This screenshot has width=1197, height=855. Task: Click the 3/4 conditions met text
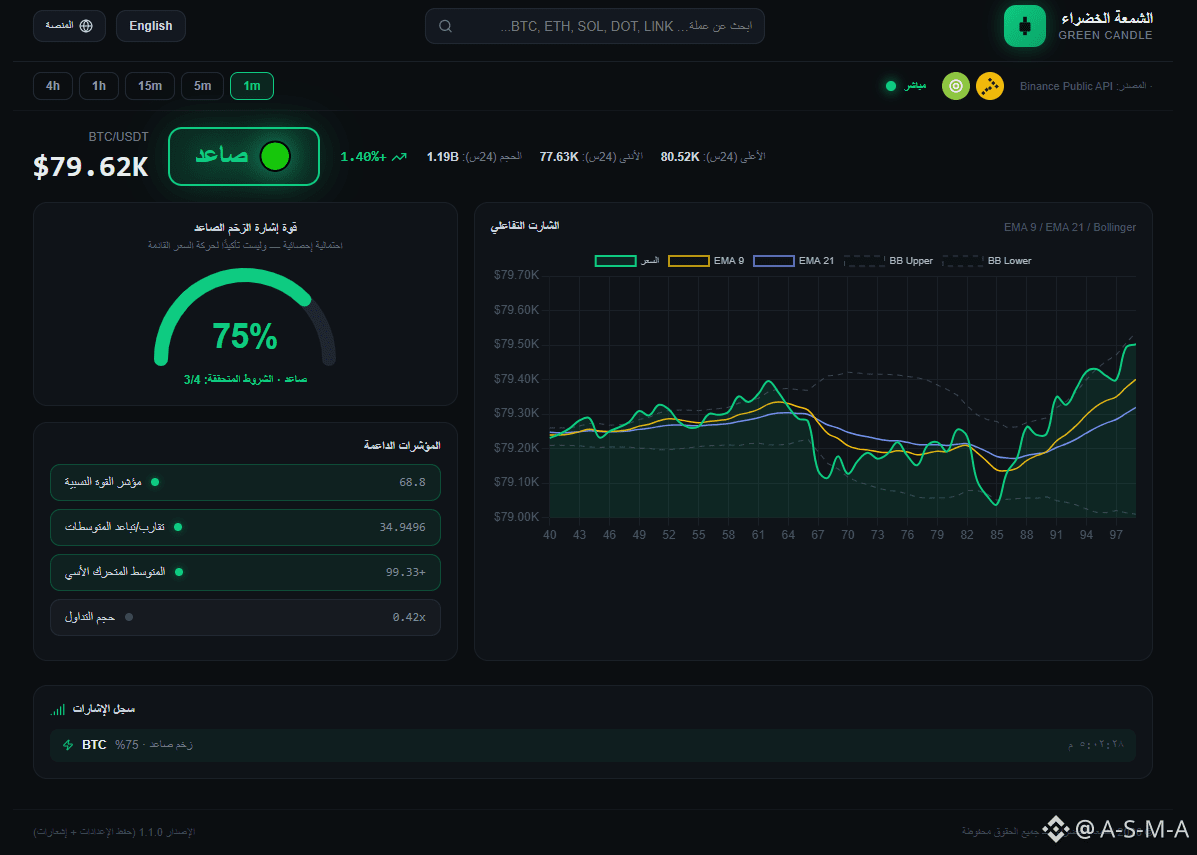[245, 379]
